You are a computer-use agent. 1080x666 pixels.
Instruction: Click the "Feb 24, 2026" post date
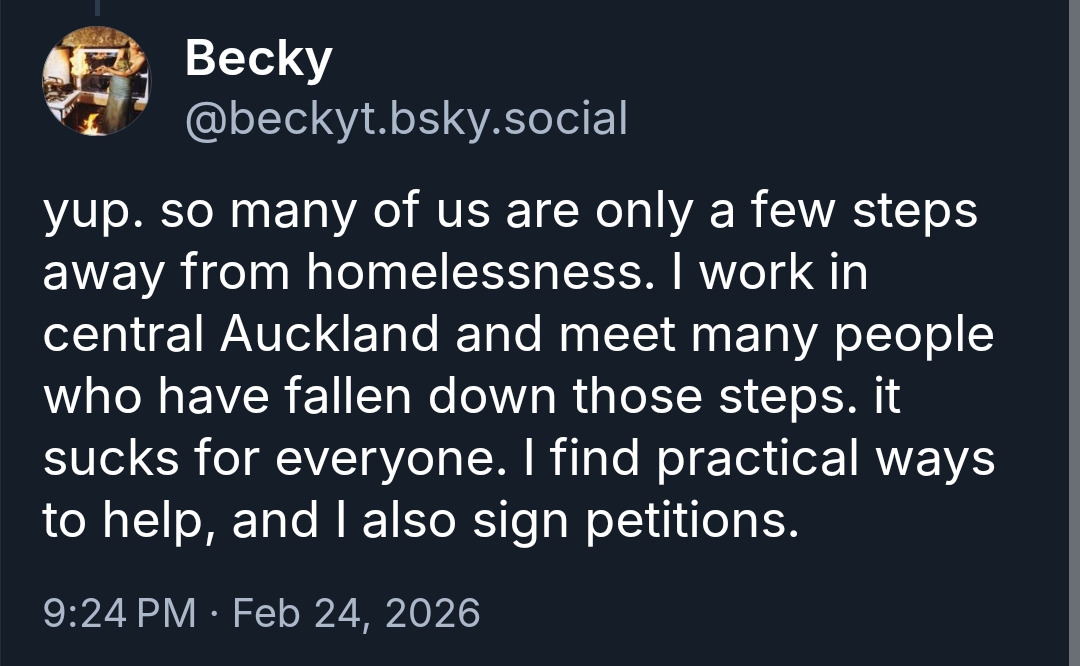pos(356,612)
